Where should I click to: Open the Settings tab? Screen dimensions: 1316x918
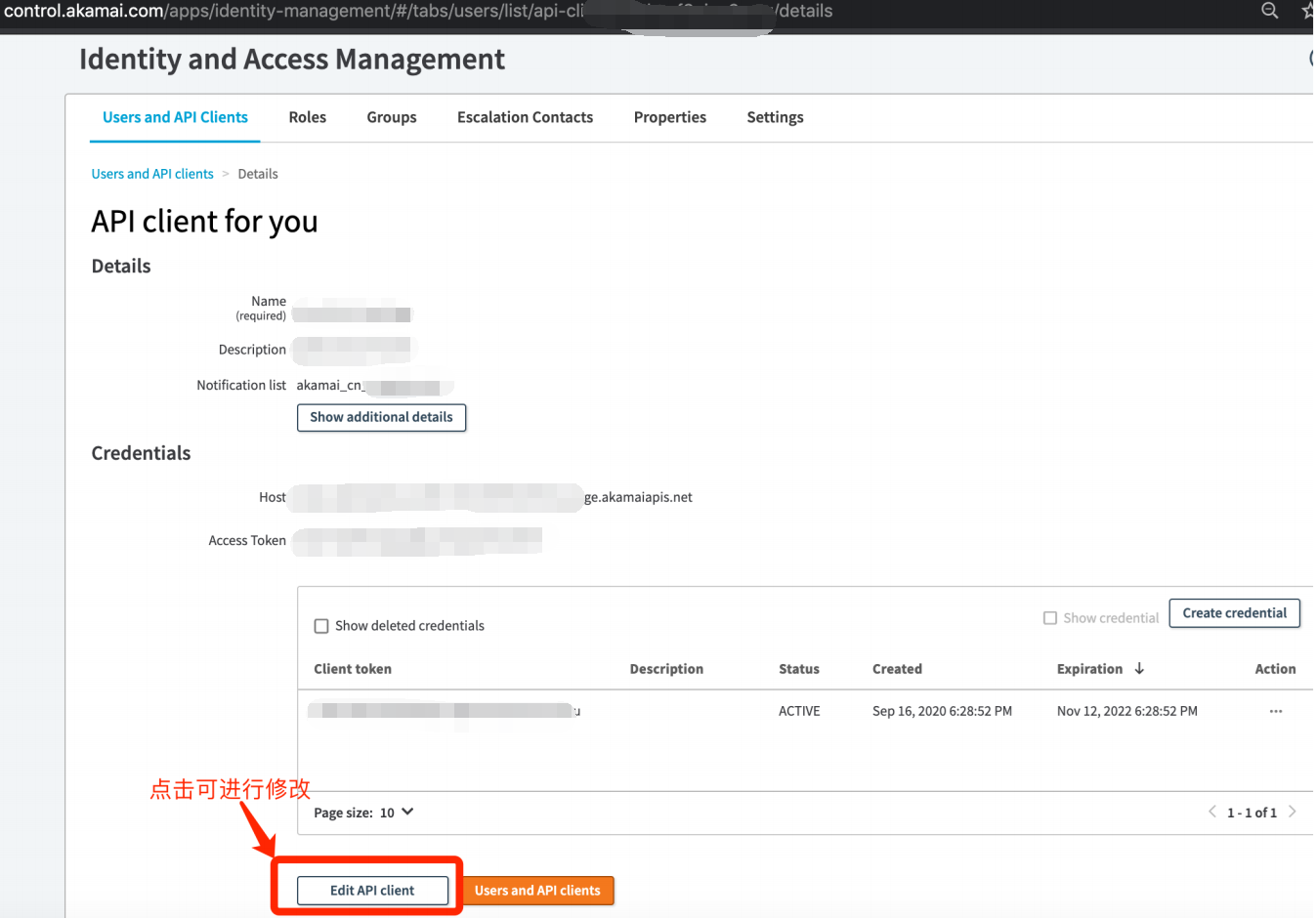(x=775, y=117)
